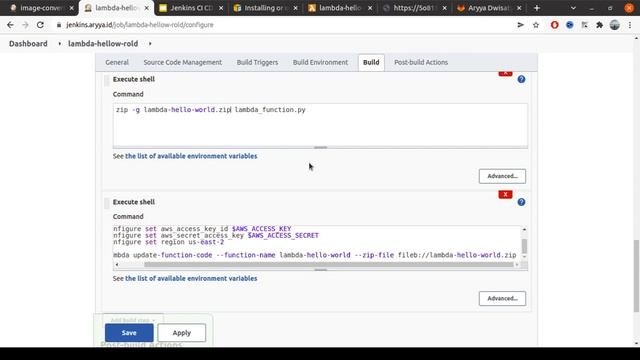640x360 pixels.
Task: Expand the lambda-hellow-rold breadcrumb arrow
Action: coord(150,43)
